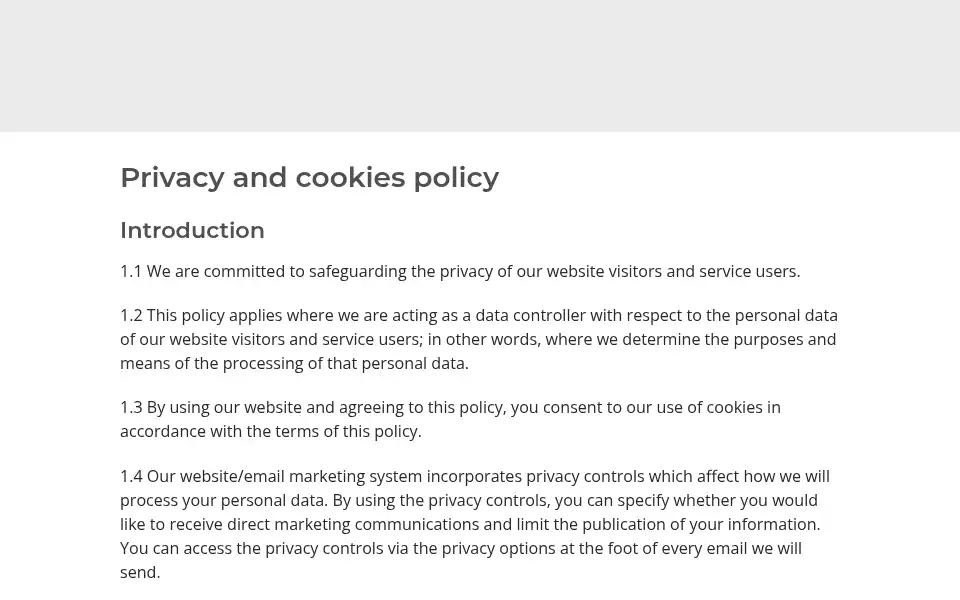960x600 pixels.
Task: Click the '1.3' paragraph number
Action: (131, 407)
